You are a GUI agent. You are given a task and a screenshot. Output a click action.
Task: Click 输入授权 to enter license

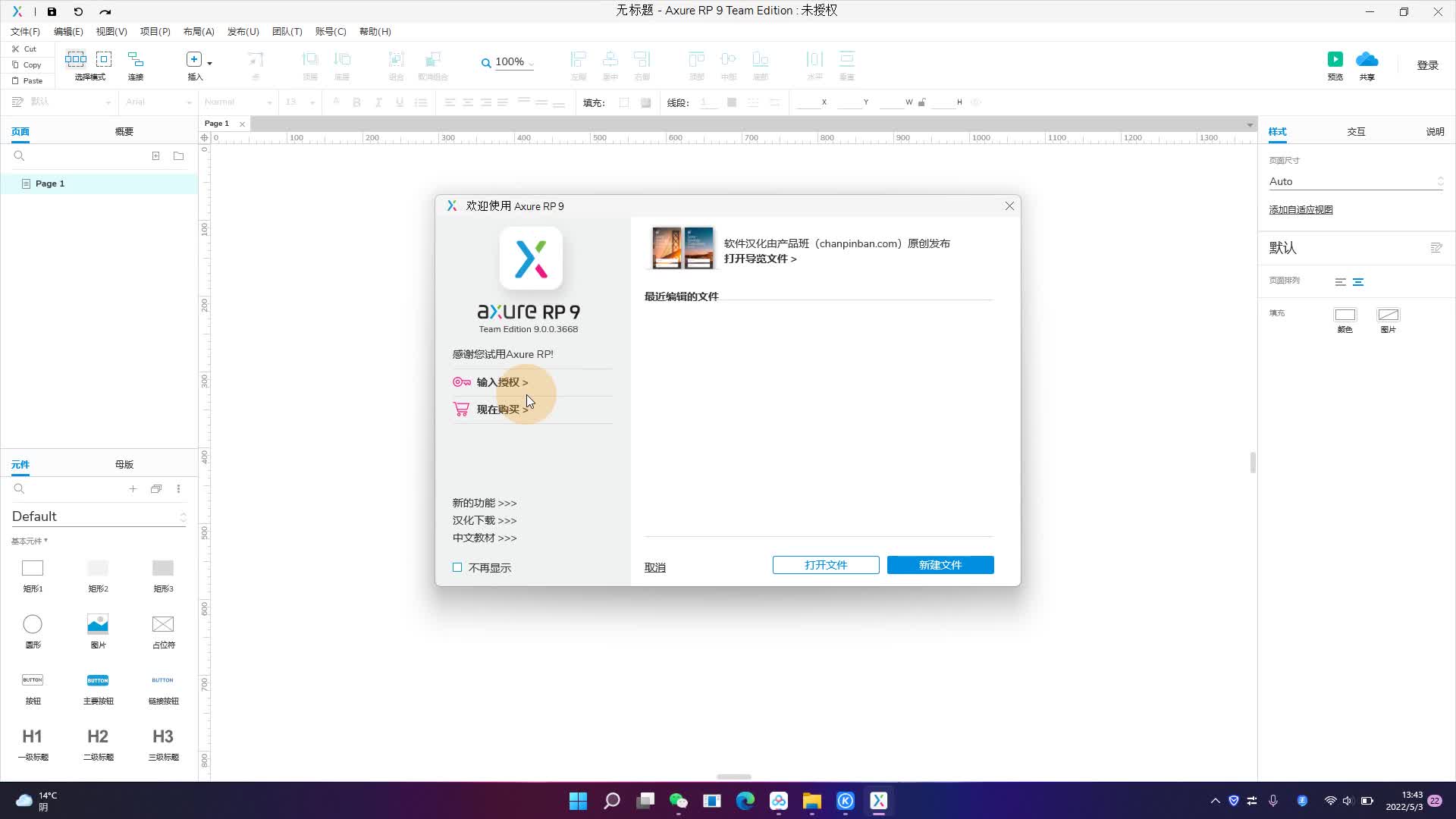[x=502, y=382]
